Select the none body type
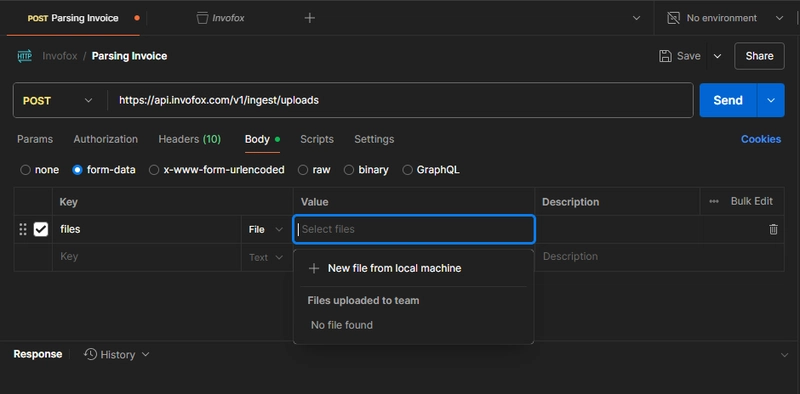Image resolution: width=800 pixels, height=394 pixels. tap(25, 170)
